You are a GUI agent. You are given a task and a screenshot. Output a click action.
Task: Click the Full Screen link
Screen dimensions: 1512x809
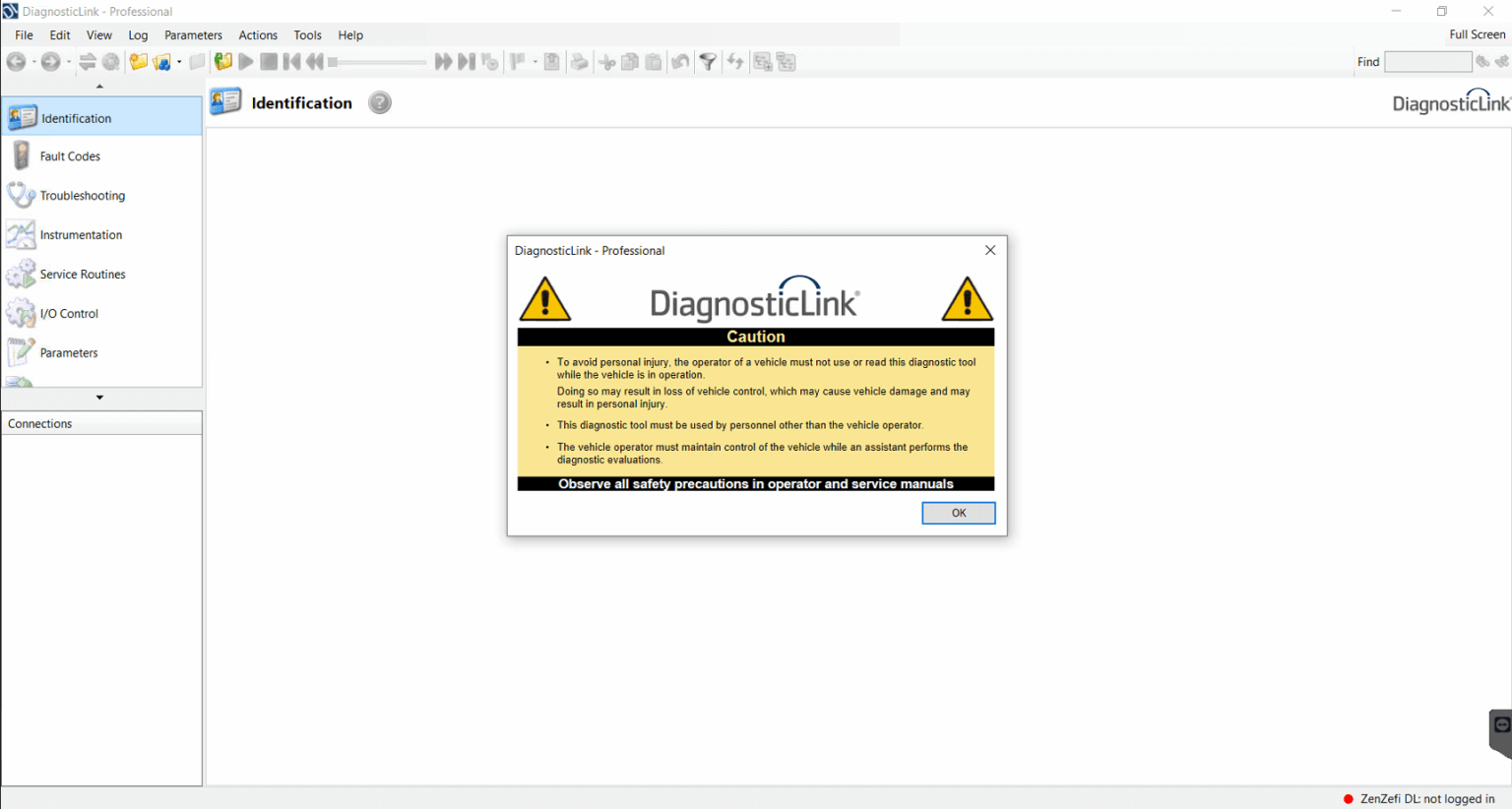[x=1477, y=33]
